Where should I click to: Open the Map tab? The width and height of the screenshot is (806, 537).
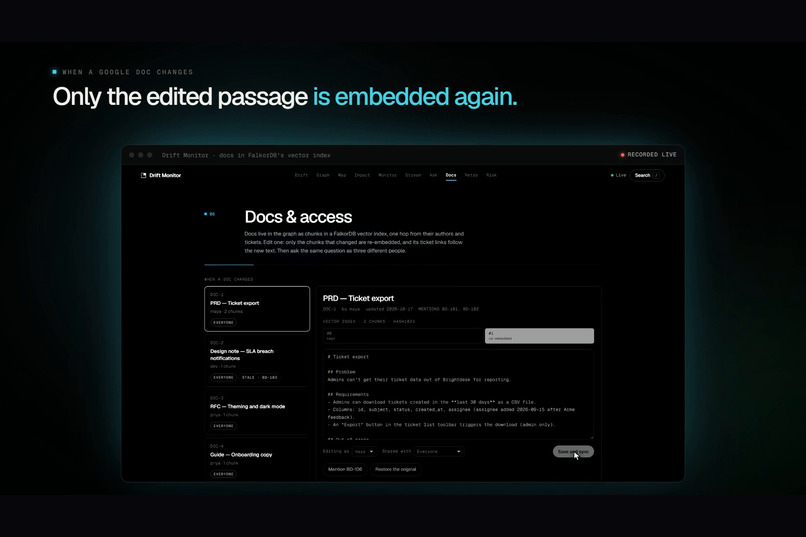[342, 175]
